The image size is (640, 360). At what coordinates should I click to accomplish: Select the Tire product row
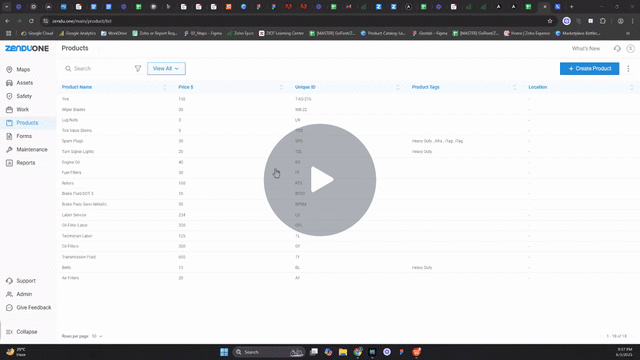(x=349, y=99)
